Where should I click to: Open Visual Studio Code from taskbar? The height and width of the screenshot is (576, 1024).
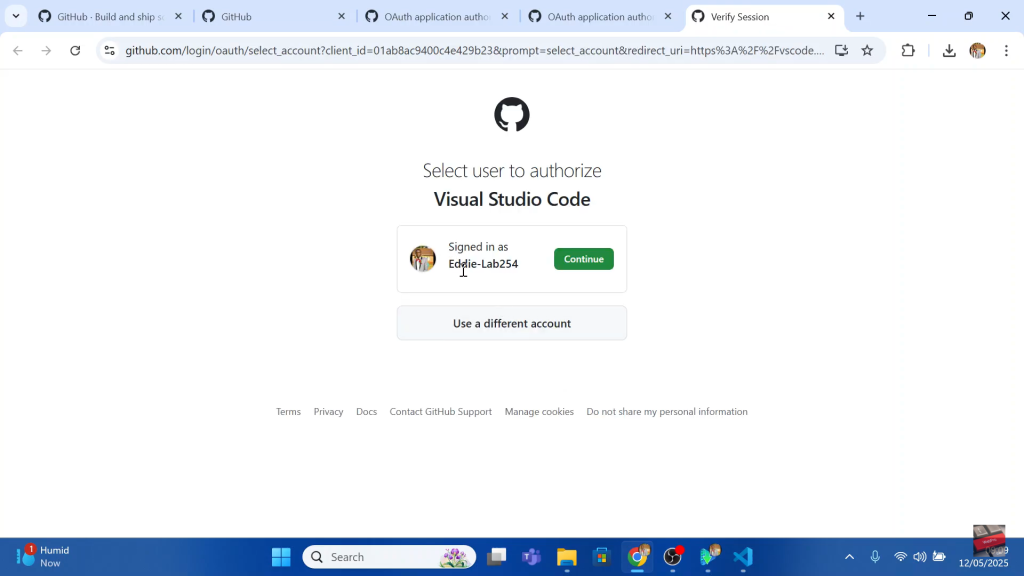tap(743, 557)
